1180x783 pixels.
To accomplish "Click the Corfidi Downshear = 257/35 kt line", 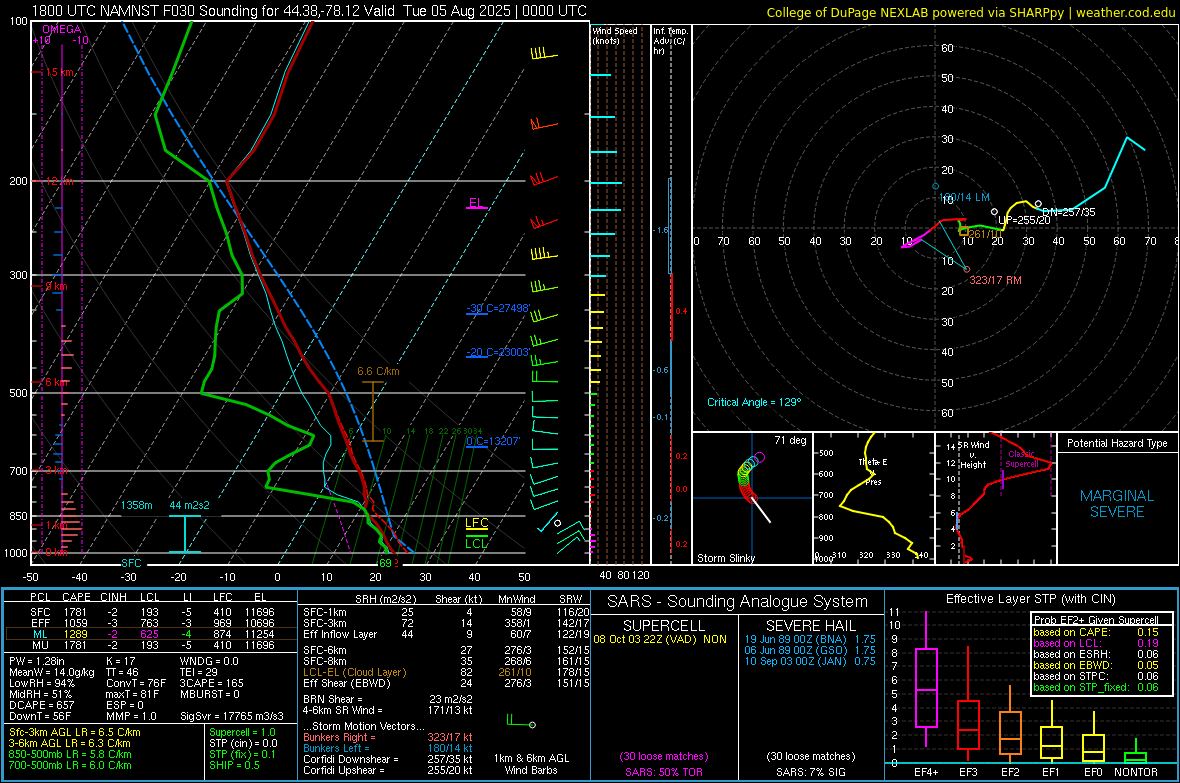I will (388, 759).
